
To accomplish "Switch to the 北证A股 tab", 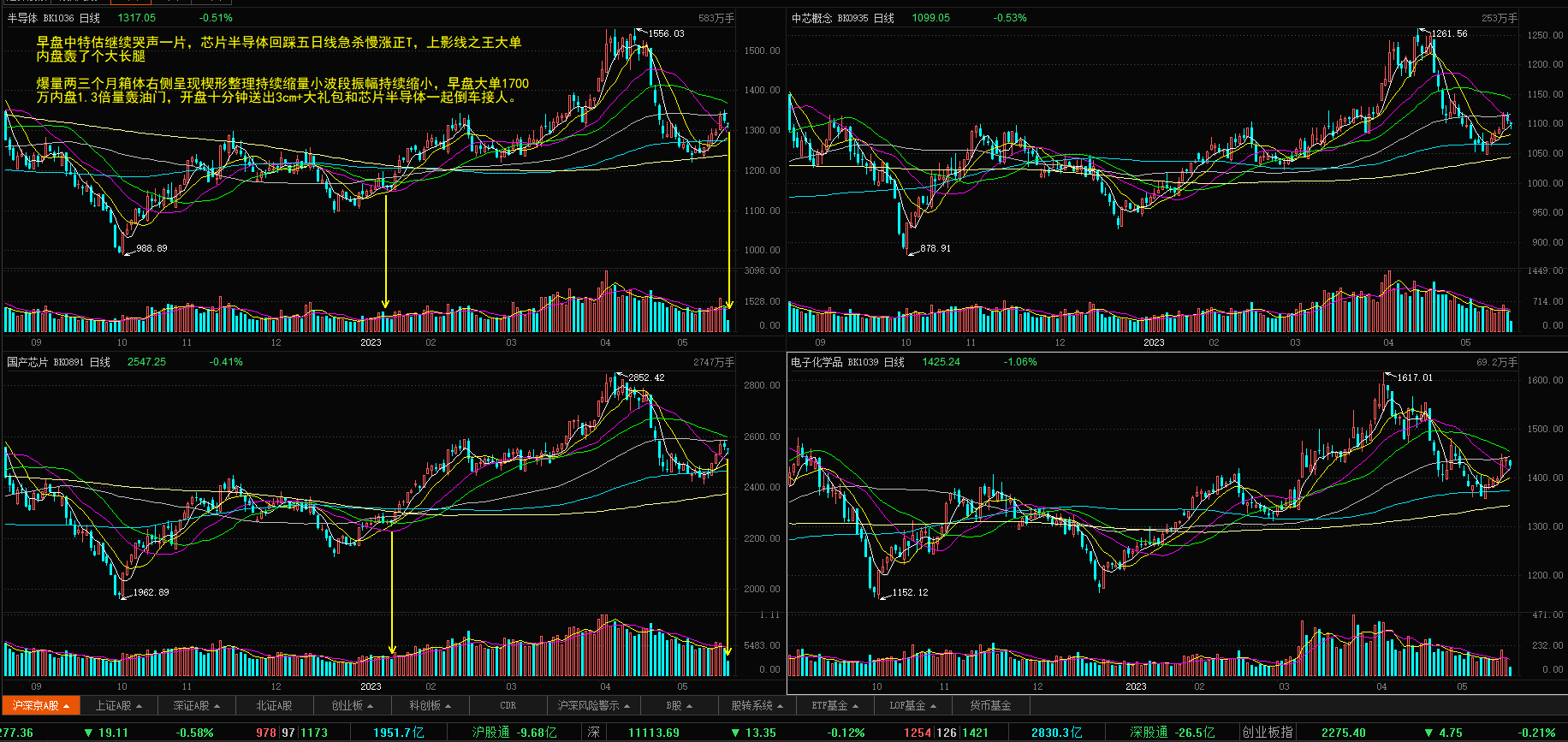I will (274, 705).
